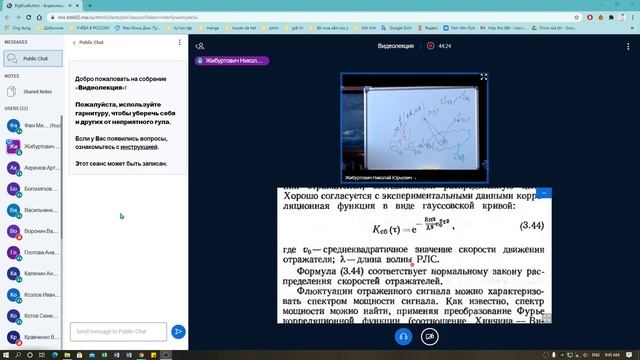The width and height of the screenshot is (640, 360).
Task: Open the Яндекс bookmark
Action: pos(428,28)
